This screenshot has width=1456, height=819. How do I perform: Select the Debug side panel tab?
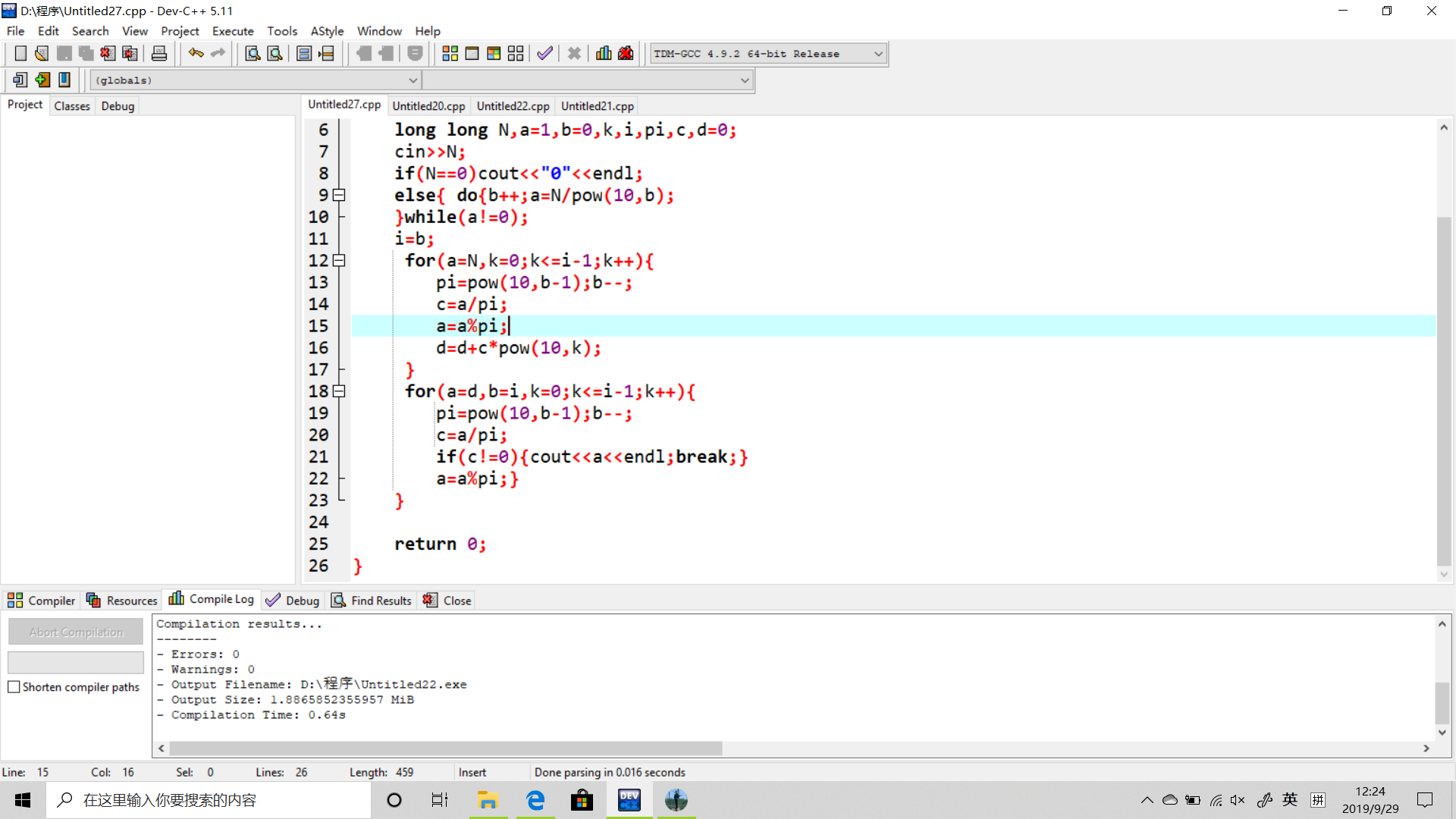[x=118, y=106]
